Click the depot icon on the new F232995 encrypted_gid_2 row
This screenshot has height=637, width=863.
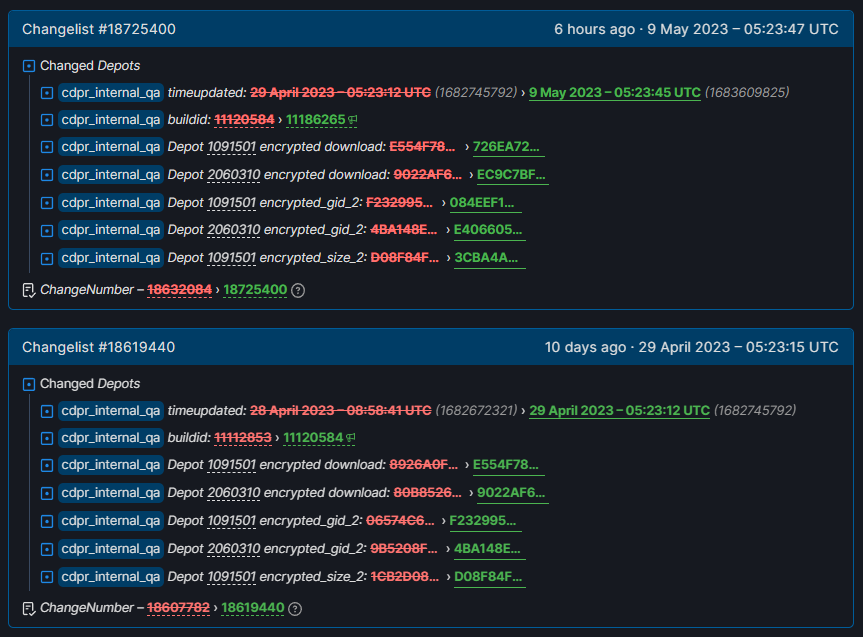click(47, 521)
